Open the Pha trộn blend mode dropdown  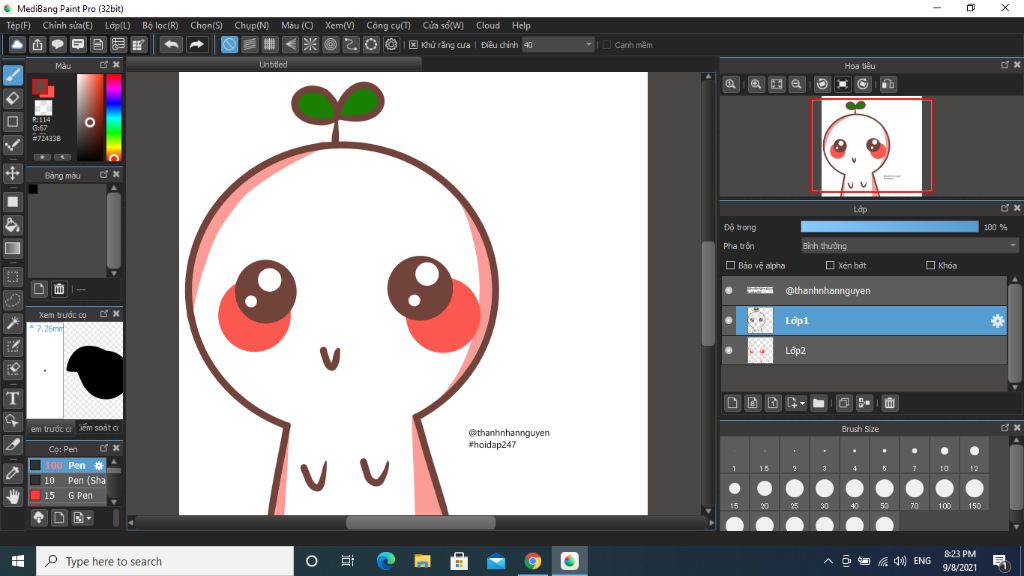pyautogui.click(x=910, y=246)
